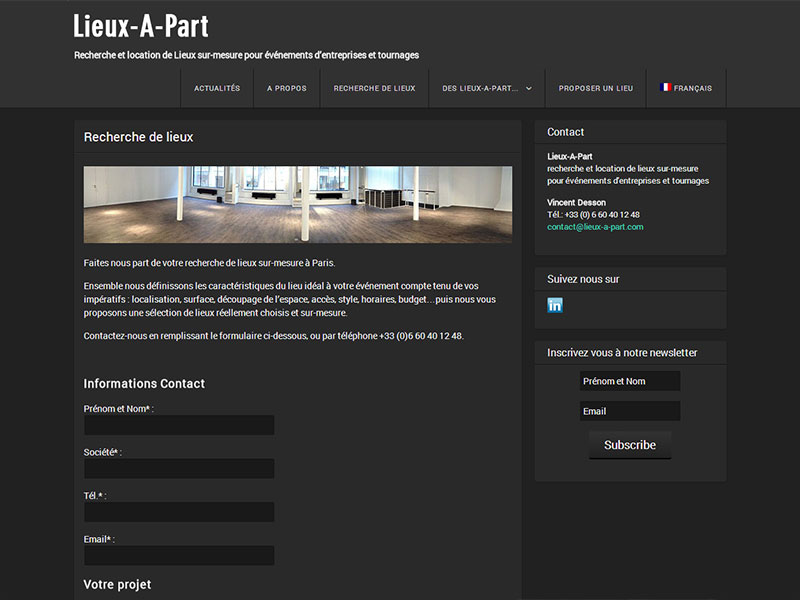Switch language via Français menu item
The image size is (800, 600).
(x=686, y=88)
